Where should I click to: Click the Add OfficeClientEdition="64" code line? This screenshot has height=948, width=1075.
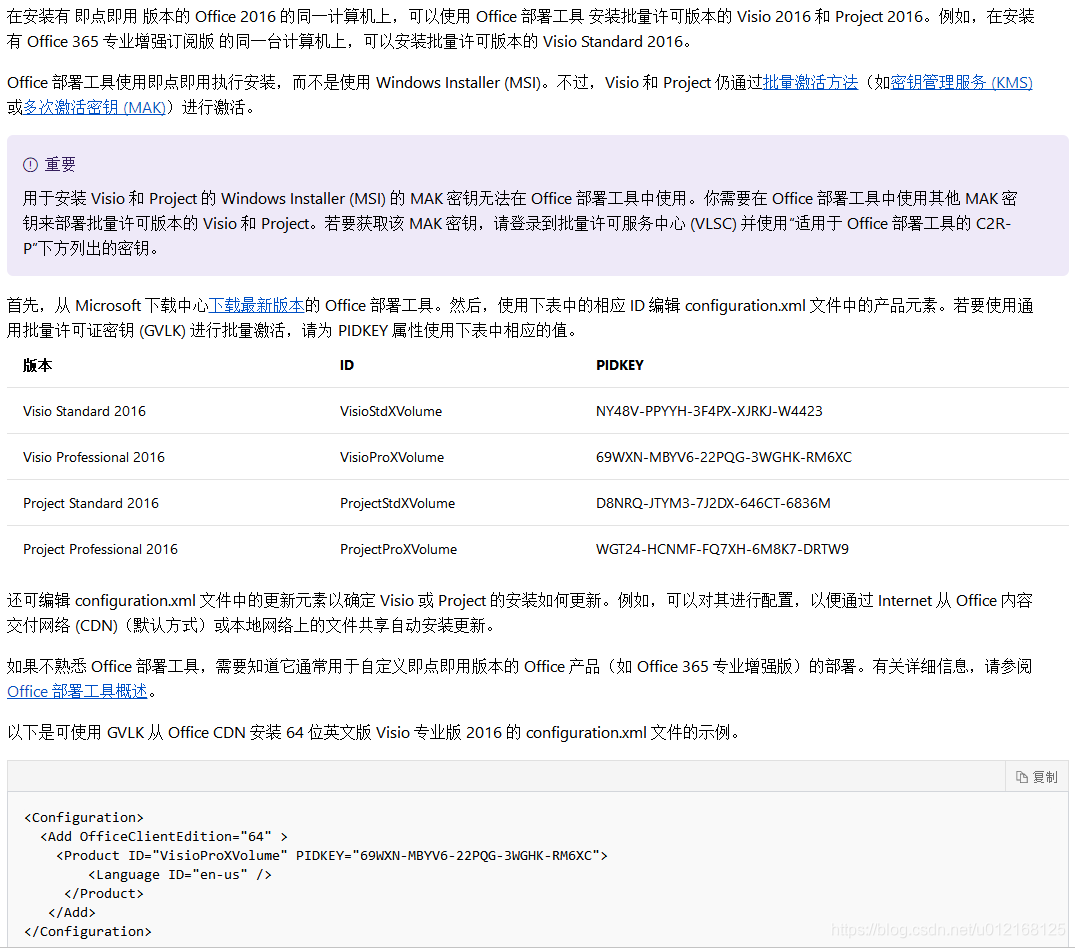tap(164, 836)
